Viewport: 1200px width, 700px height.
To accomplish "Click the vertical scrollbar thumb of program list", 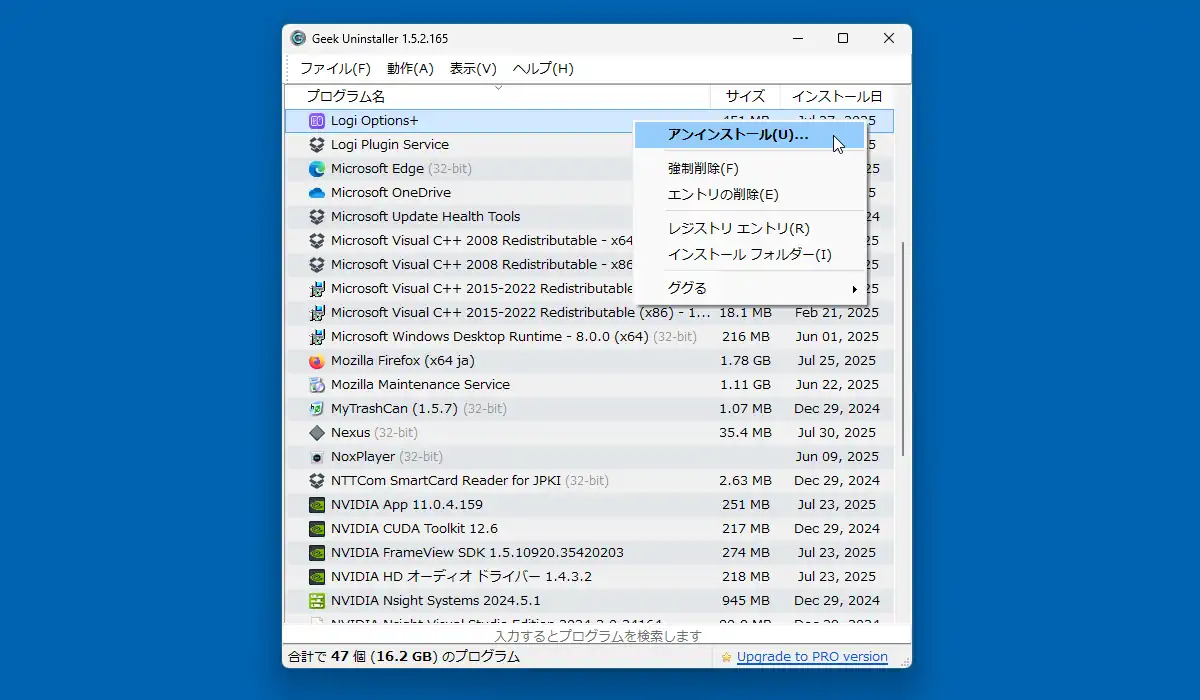I will [x=903, y=348].
